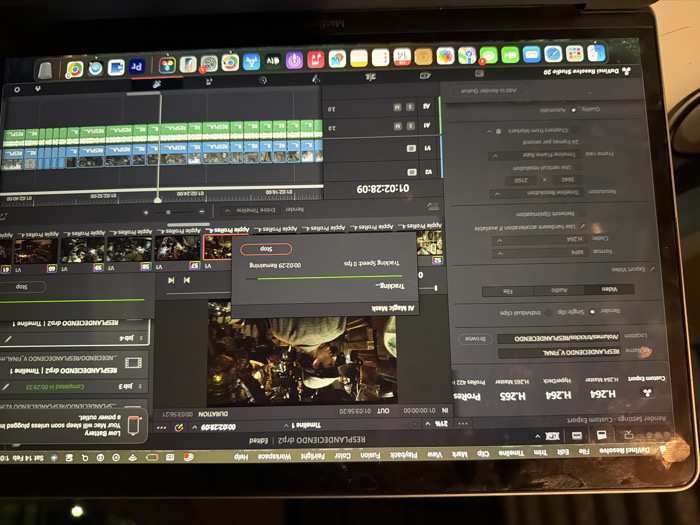
Task: Open DaVinci Resolve icon in the Dock
Action: (167, 66)
